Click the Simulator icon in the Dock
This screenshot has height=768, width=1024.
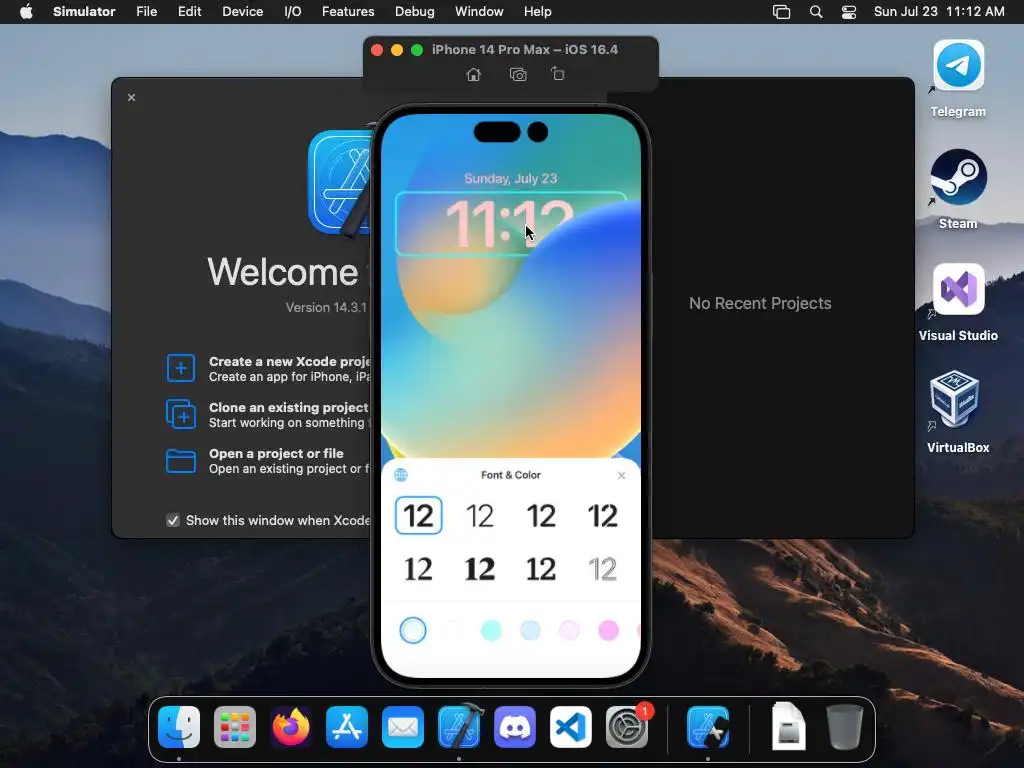point(708,727)
